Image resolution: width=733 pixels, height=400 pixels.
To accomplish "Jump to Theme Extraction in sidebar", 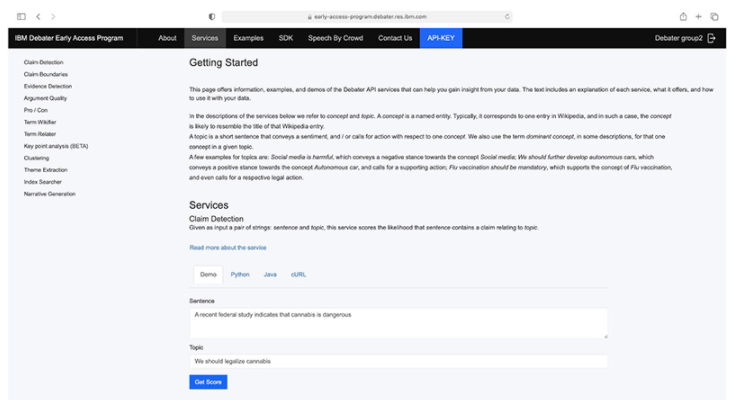I will [45, 170].
